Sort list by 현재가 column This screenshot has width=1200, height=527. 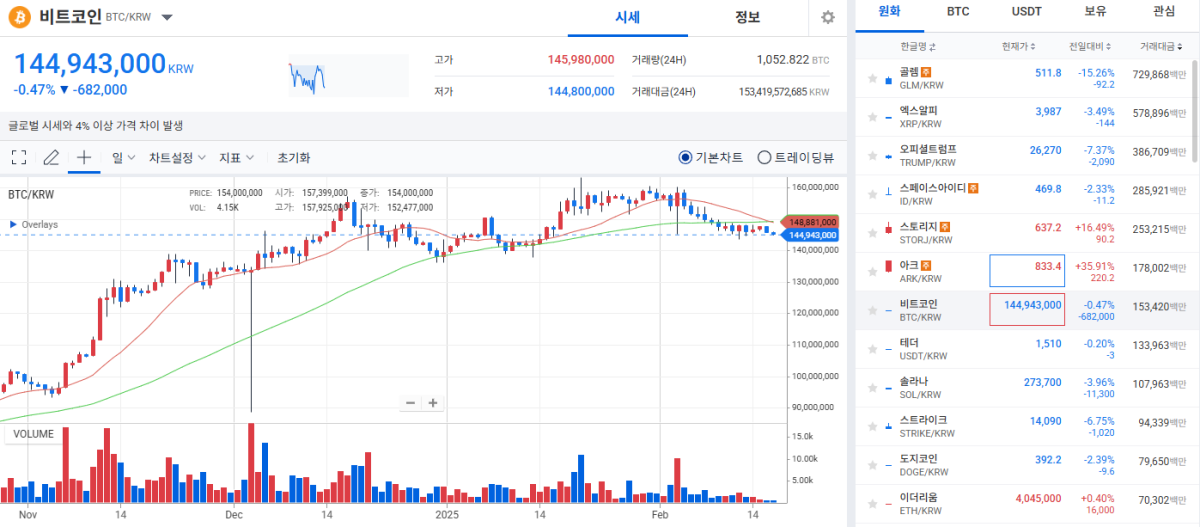tap(1019, 46)
